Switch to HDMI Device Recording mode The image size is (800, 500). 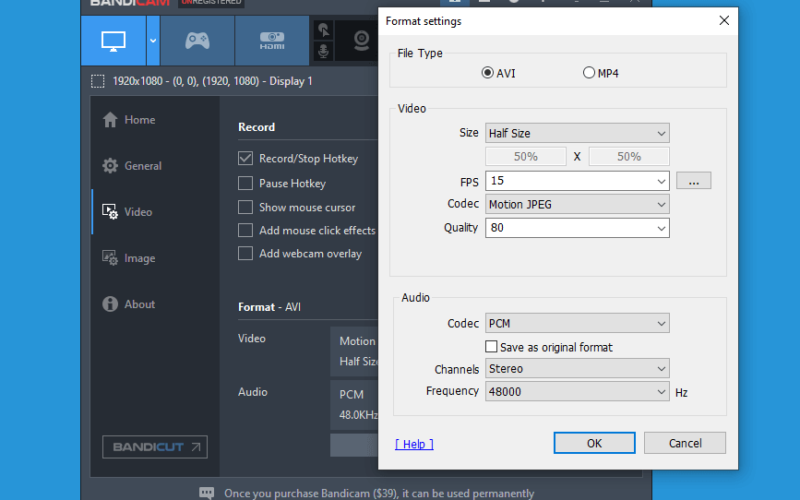[272, 41]
